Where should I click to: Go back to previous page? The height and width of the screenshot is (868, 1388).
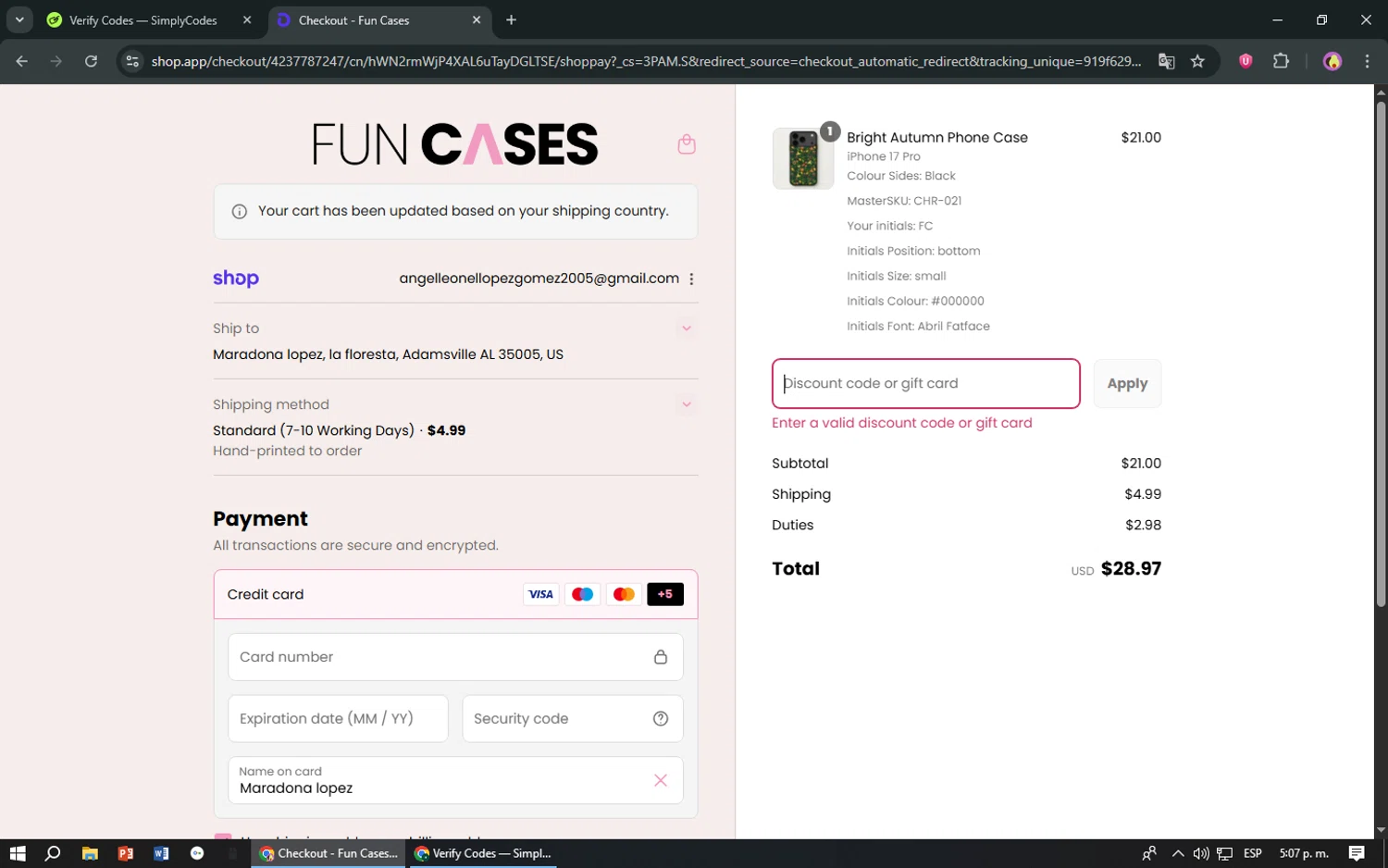point(22,61)
